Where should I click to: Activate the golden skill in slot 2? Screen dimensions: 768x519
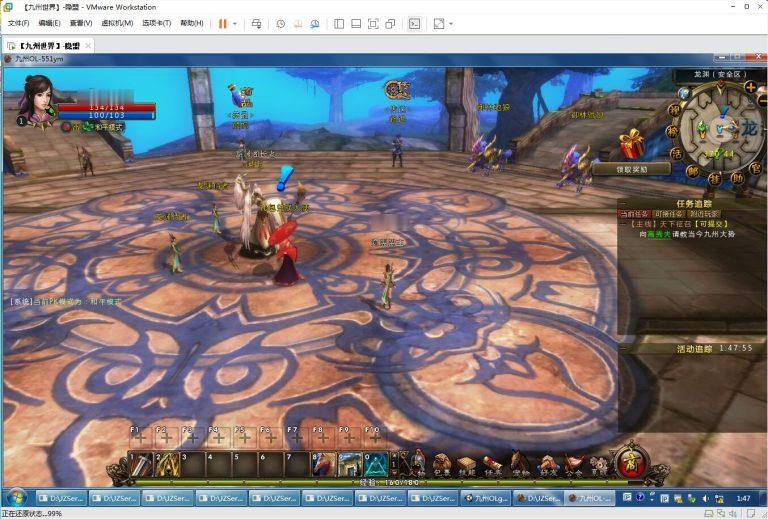[x=168, y=464]
